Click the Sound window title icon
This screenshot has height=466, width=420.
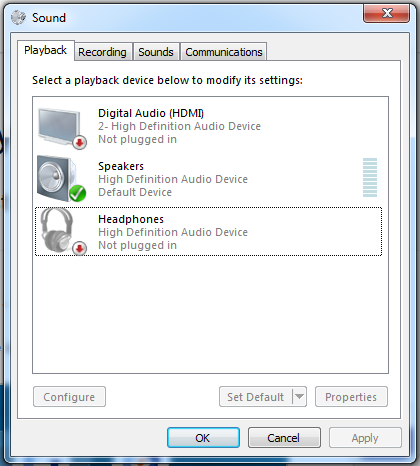pyautogui.click(x=18, y=17)
